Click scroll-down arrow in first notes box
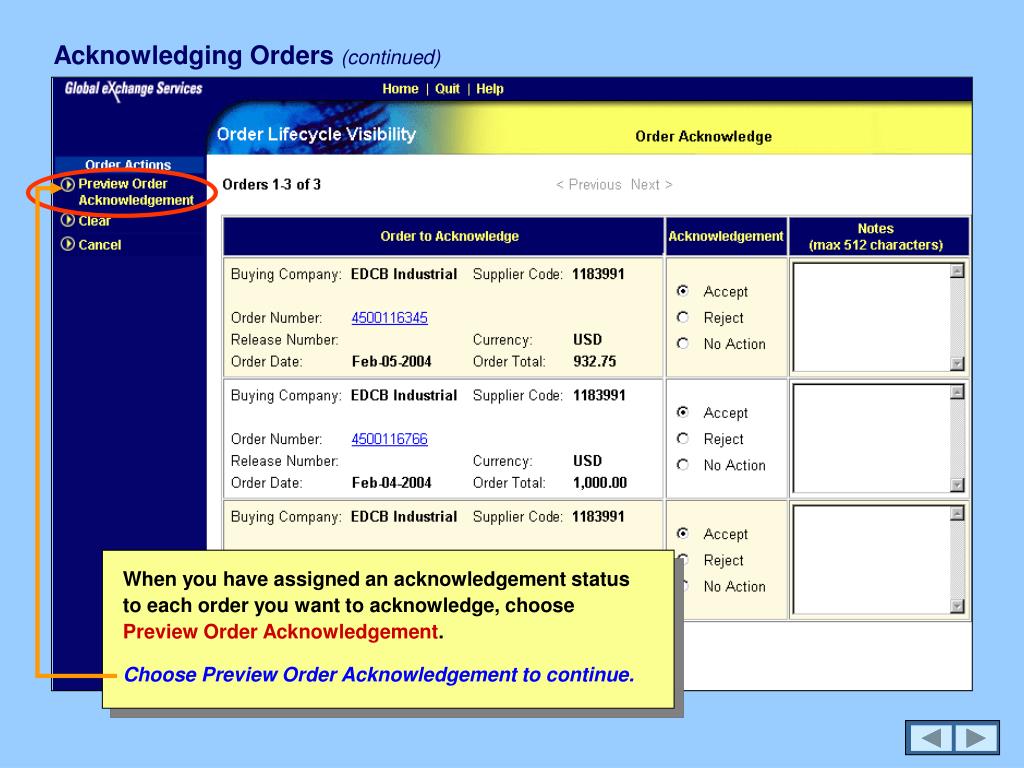 click(957, 364)
